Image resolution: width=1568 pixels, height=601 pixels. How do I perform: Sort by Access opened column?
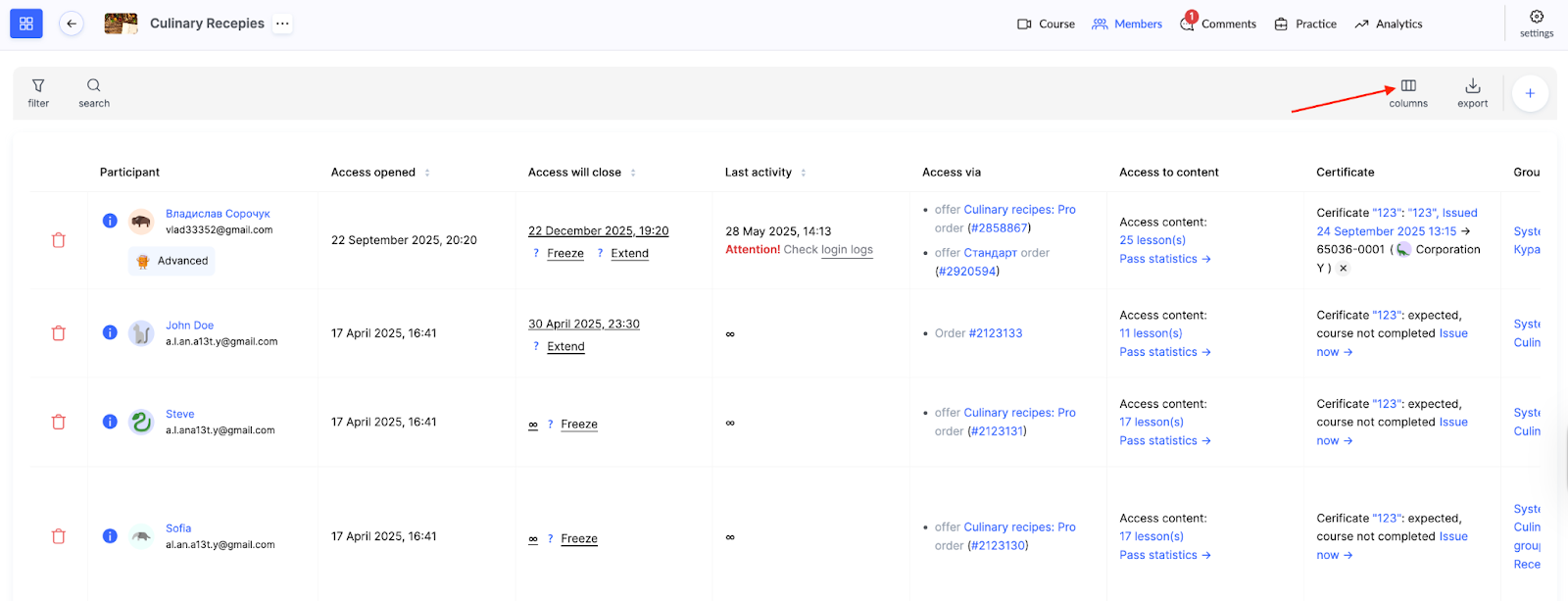427,173
